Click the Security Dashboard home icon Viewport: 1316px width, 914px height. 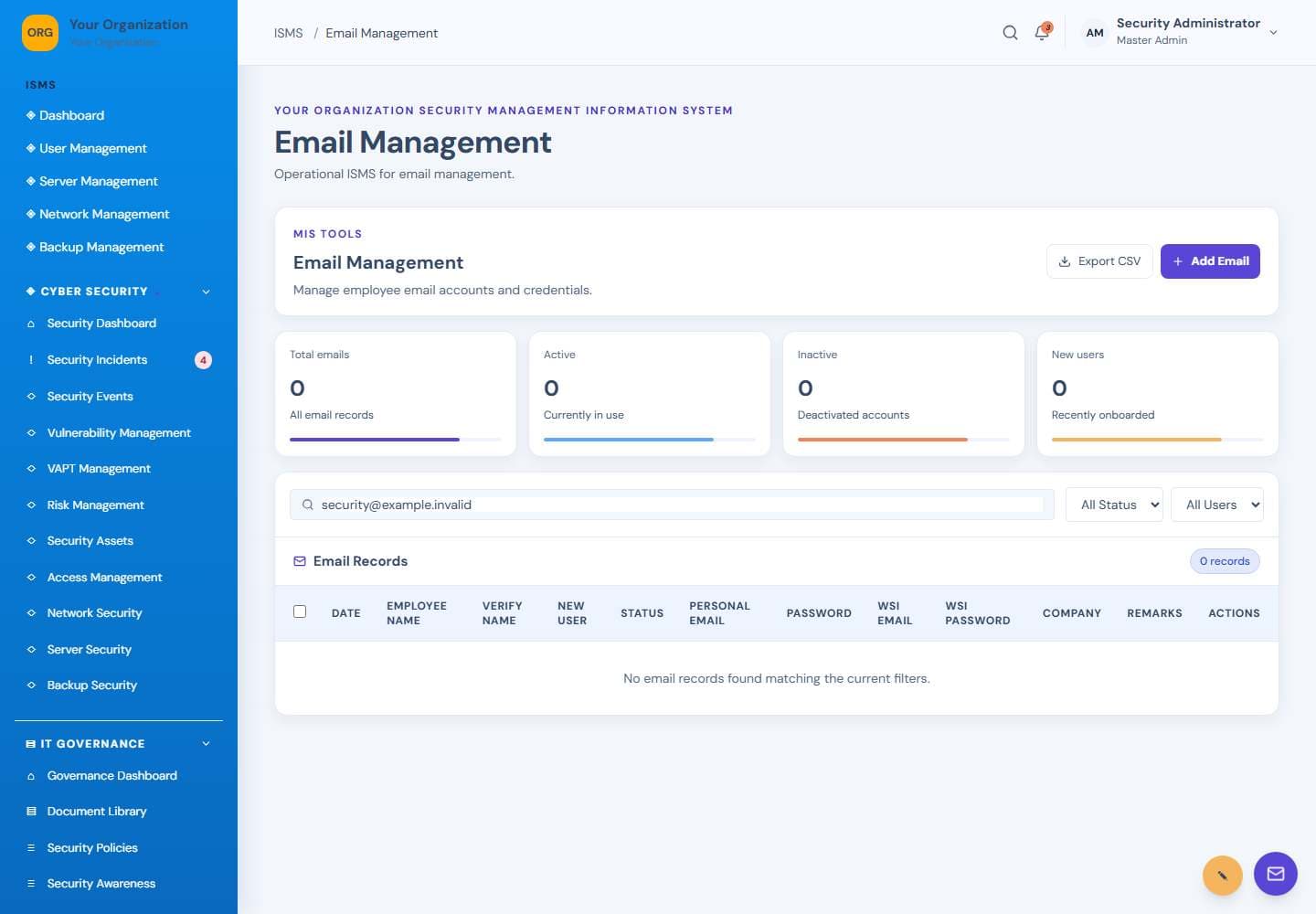point(31,324)
